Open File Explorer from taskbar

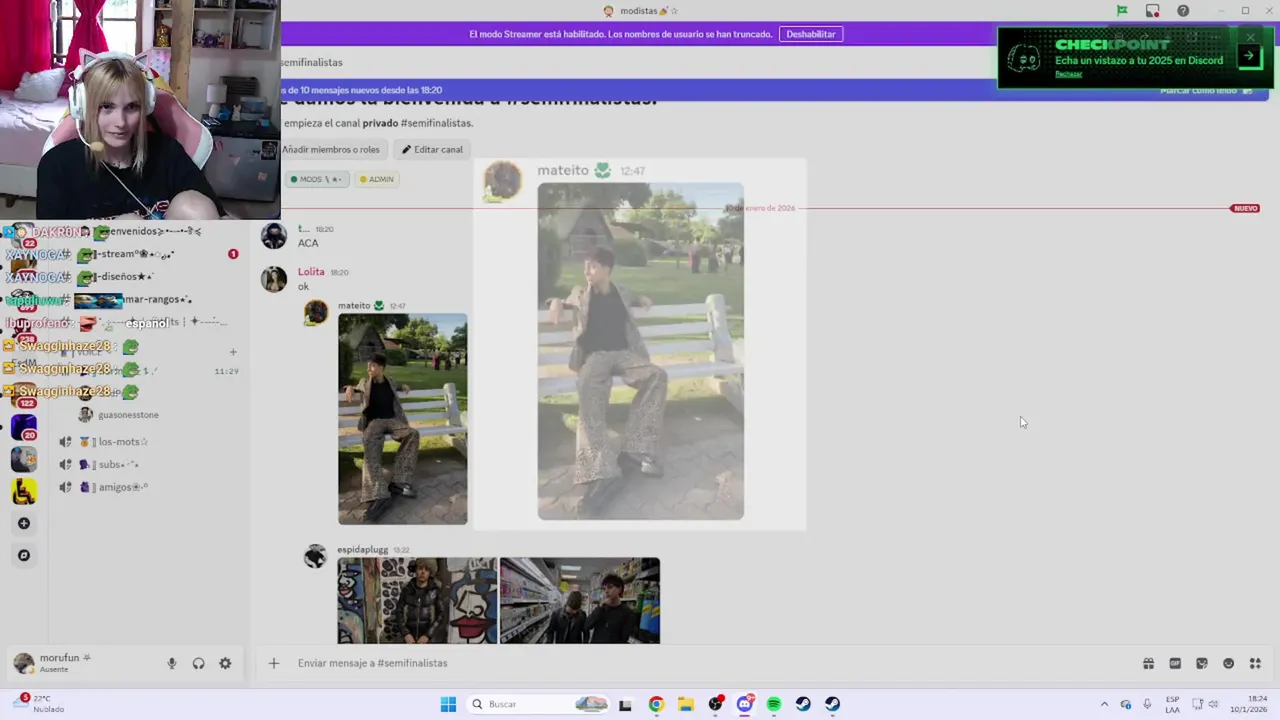pyautogui.click(x=685, y=704)
